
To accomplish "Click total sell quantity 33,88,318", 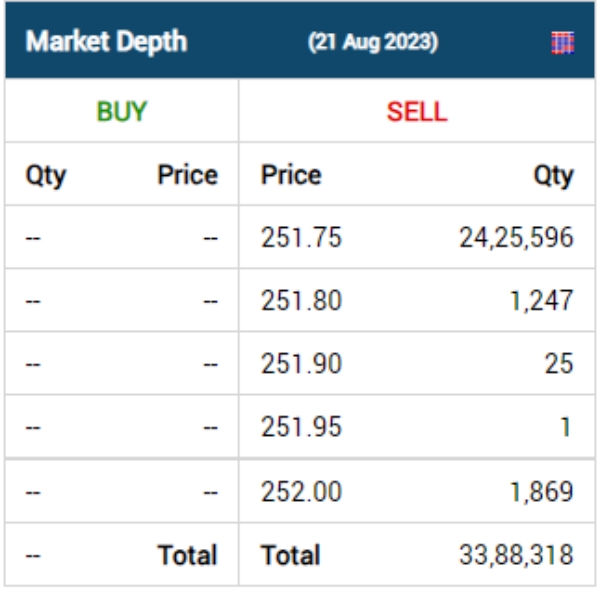I will [x=516, y=555].
